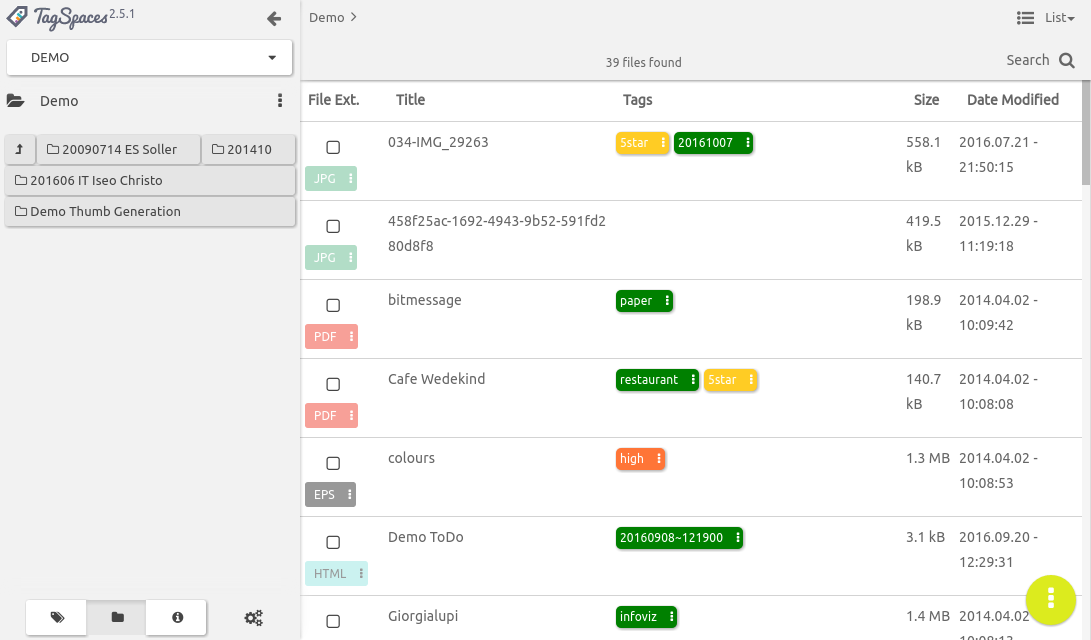The width and height of the screenshot is (1091, 640).
Task: Click JPG extension button of 458f25ac file
Action: coord(331,257)
